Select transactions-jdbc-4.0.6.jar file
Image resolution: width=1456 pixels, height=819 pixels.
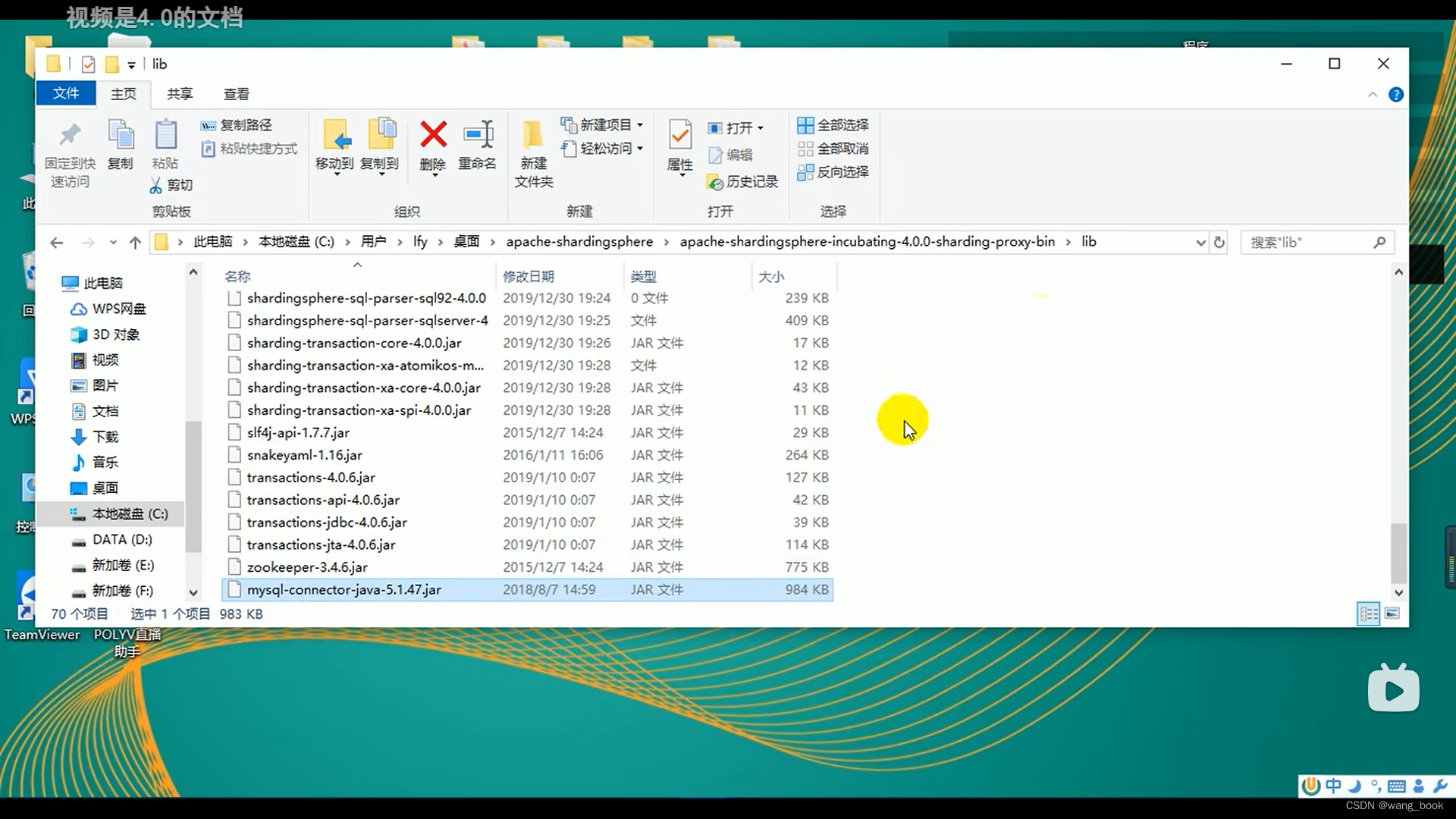[527, 522]
